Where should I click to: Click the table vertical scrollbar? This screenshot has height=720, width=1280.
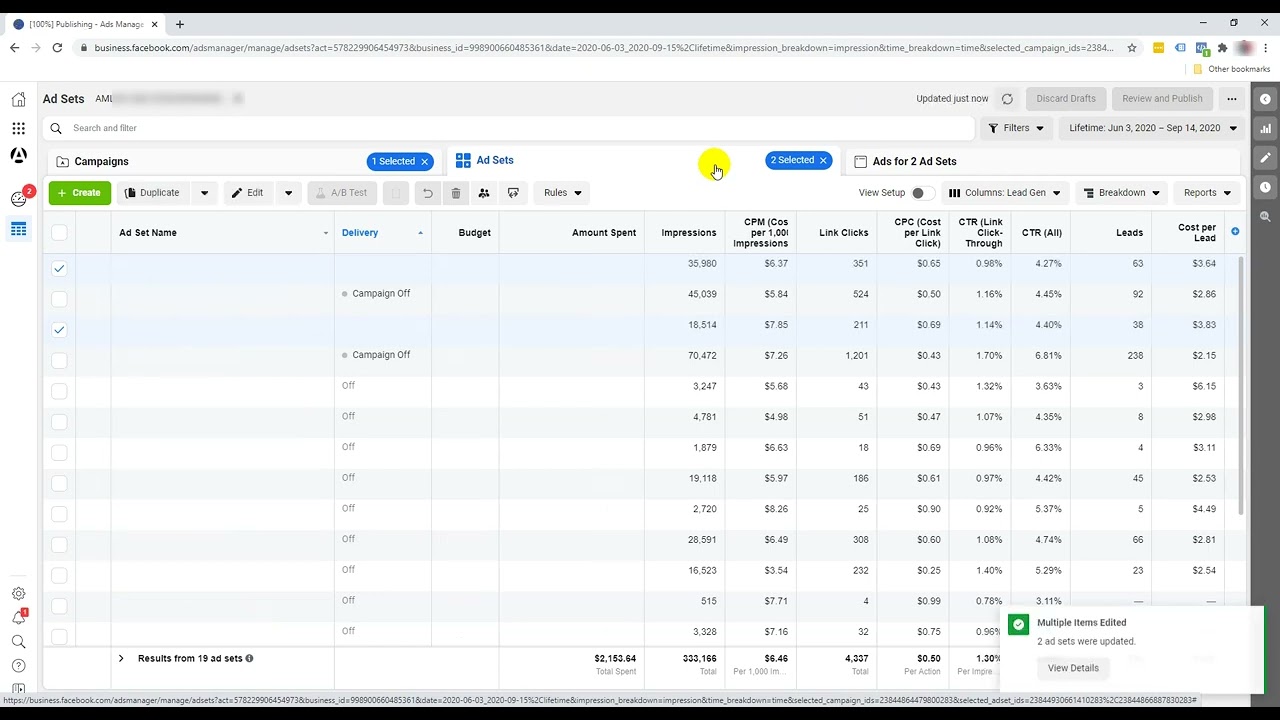pos(1242,385)
